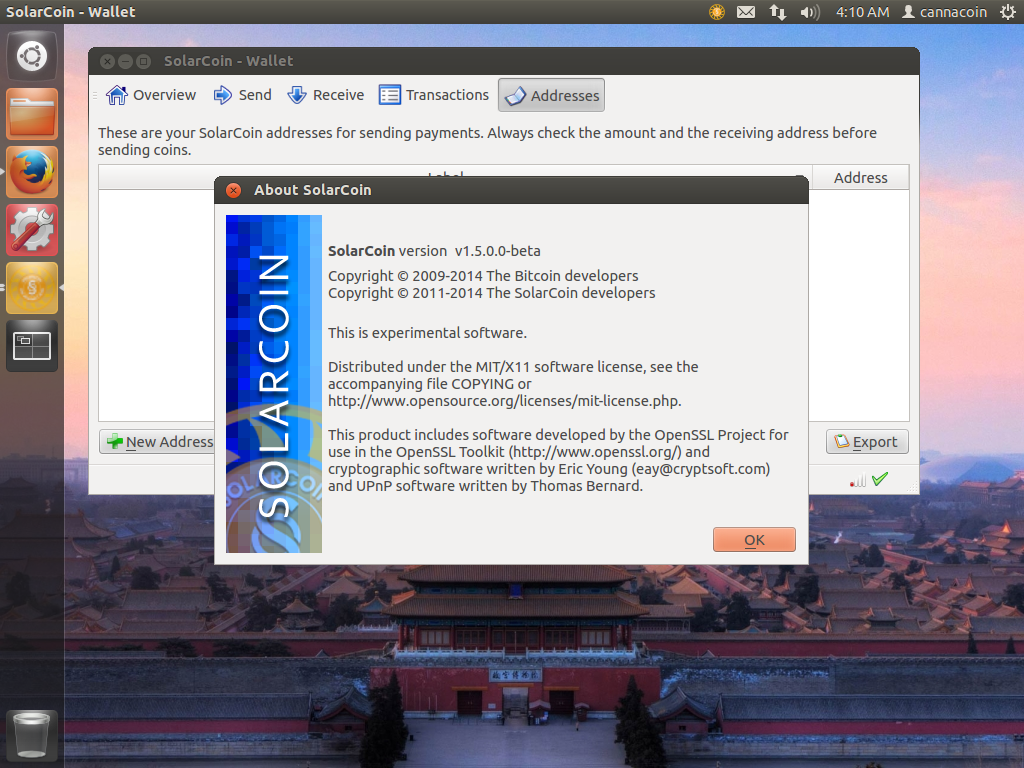Open the workspace switcher icon
The height and width of the screenshot is (768, 1024).
(32, 345)
